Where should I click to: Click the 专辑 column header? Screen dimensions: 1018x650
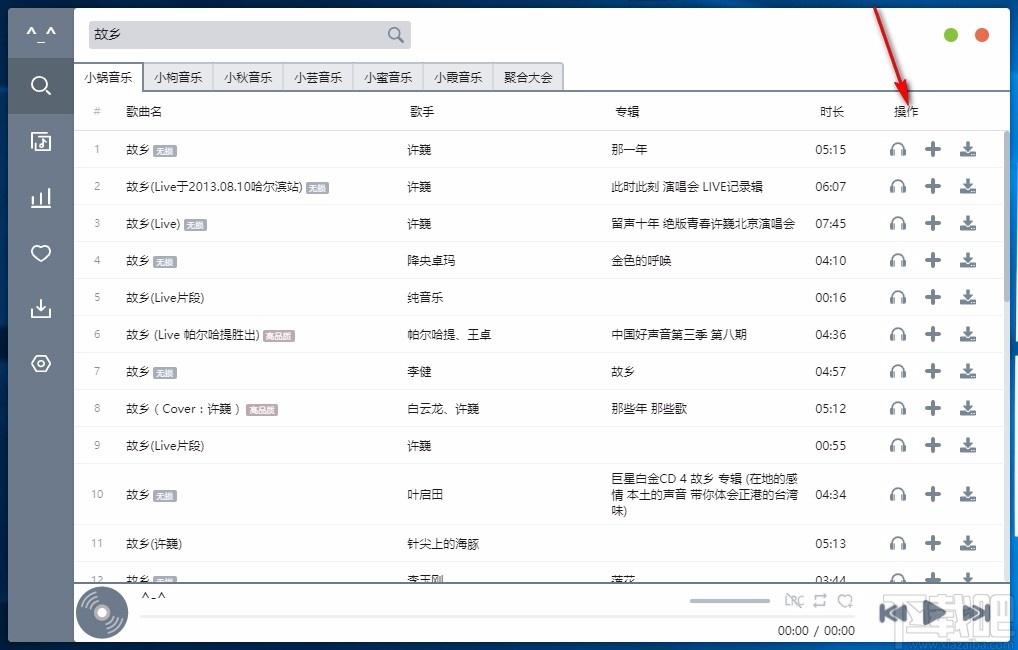tap(627, 112)
